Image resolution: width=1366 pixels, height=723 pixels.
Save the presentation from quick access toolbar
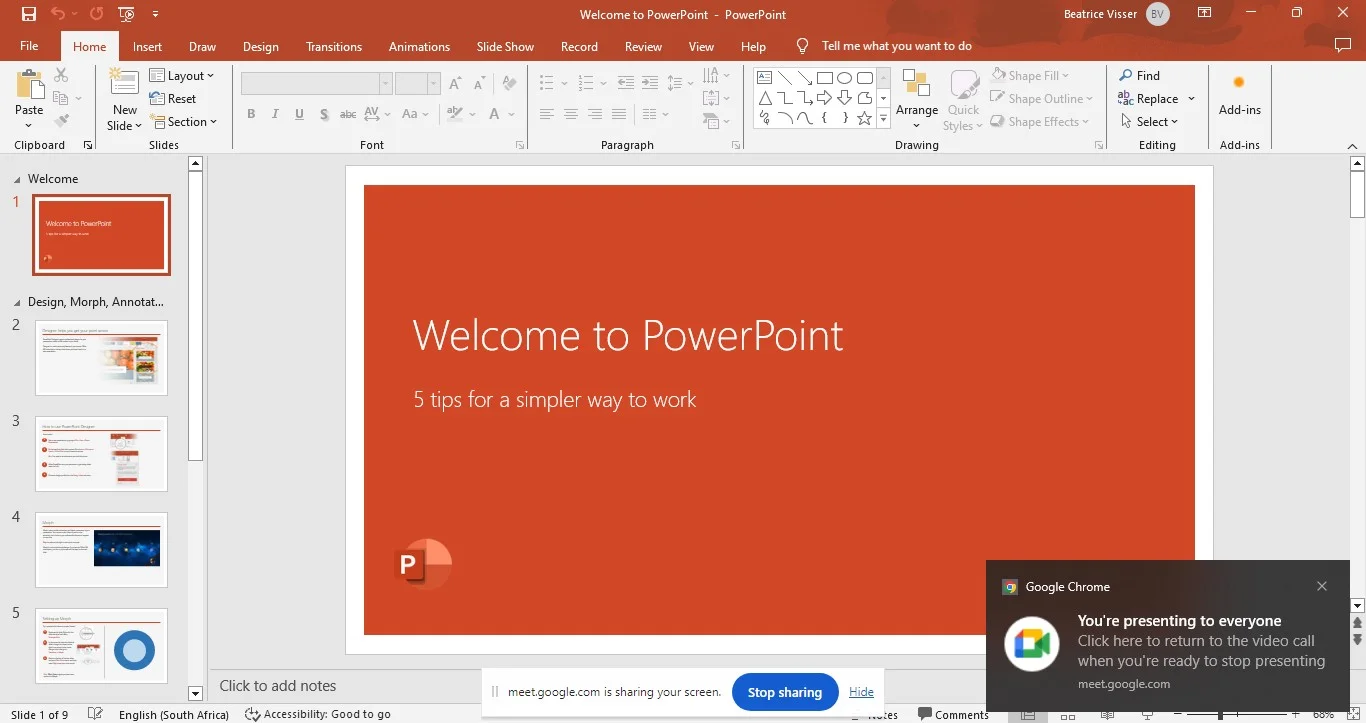[29, 14]
